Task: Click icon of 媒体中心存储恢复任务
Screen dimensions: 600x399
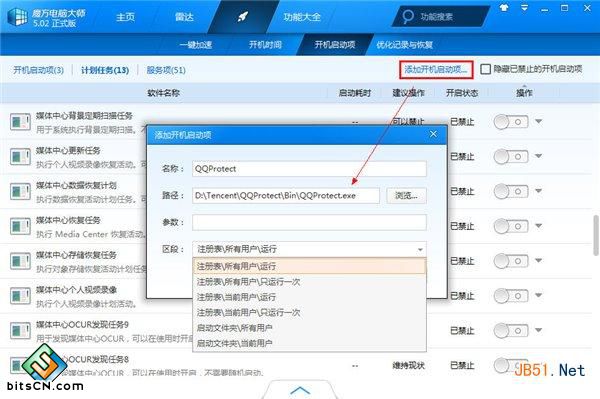Action: (x=20, y=261)
